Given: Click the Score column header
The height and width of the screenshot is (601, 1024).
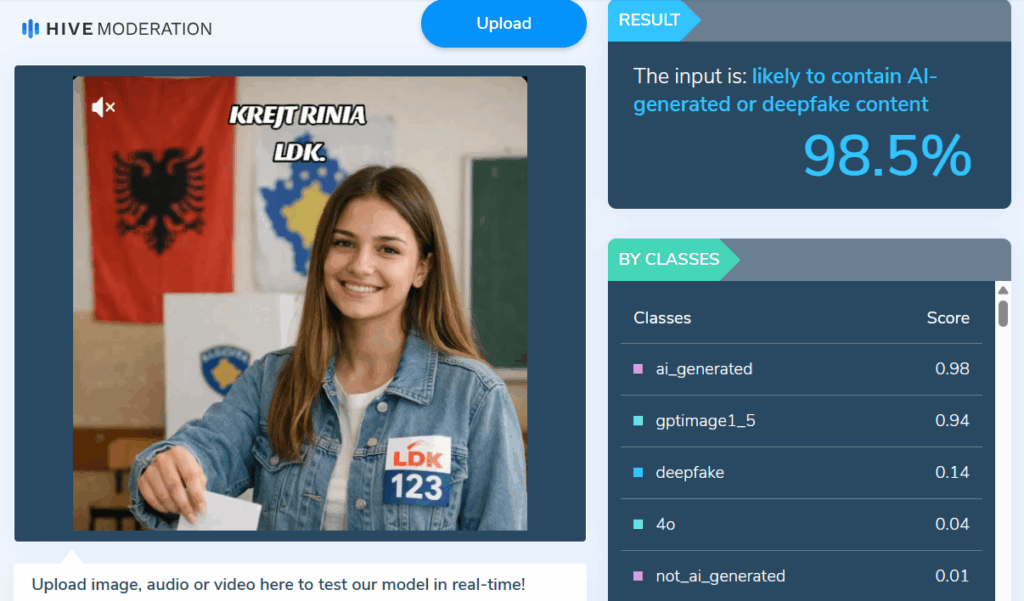Looking at the screenshot, I should (x=948, y=318).
